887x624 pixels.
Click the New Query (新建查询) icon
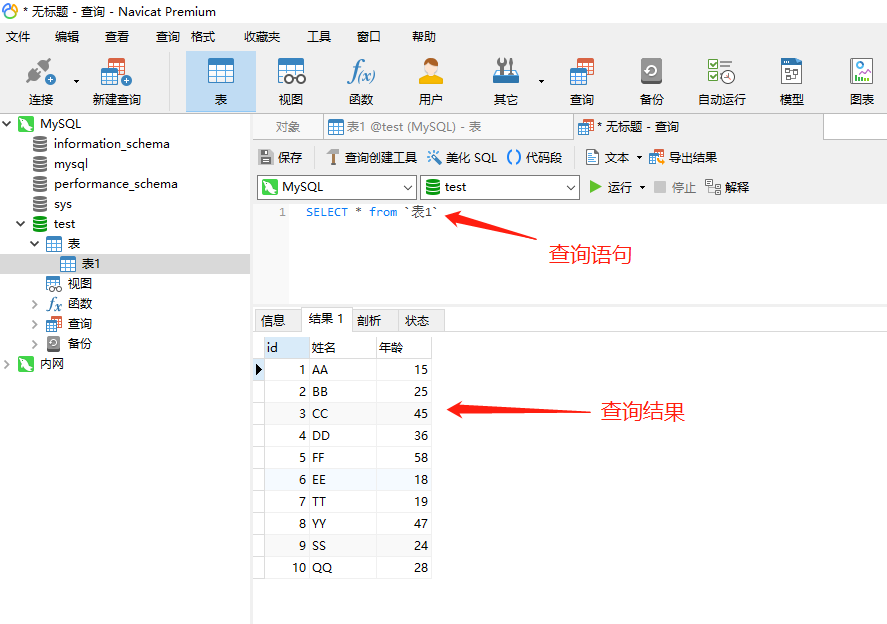coord(117,72)
